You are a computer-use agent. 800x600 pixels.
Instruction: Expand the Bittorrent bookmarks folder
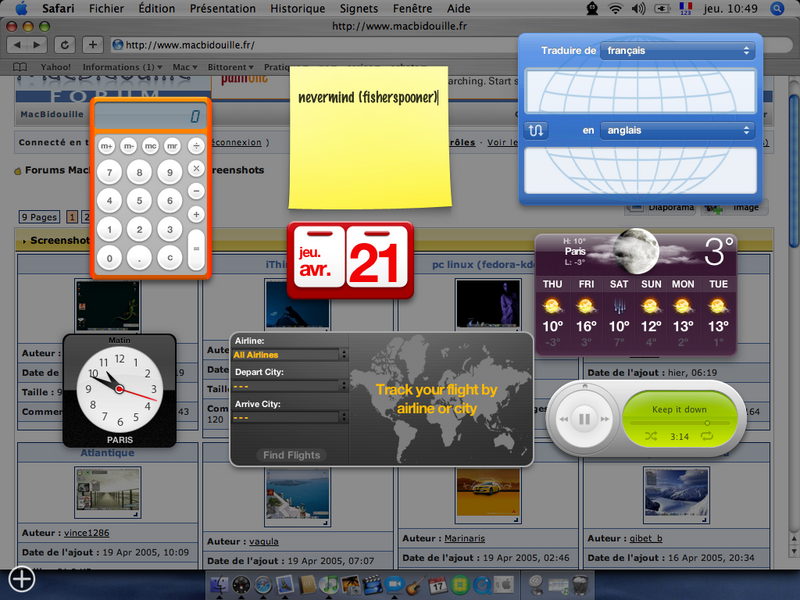click(x=230, y=67)
